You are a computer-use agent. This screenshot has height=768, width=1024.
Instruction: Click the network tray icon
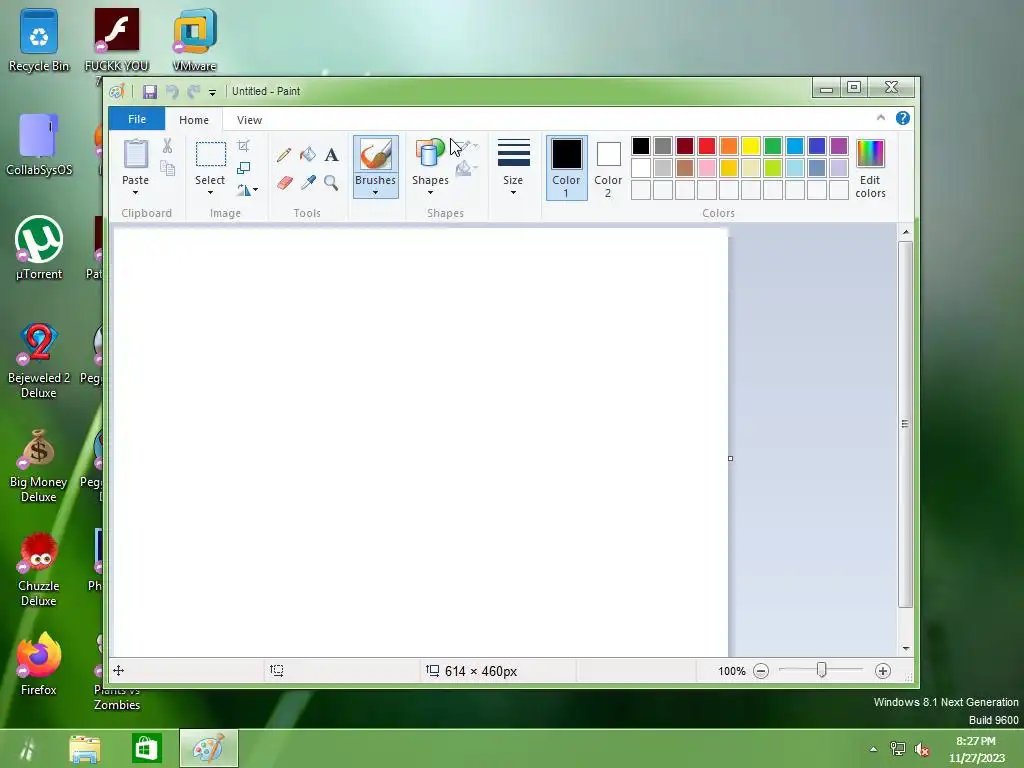point(898,749)
